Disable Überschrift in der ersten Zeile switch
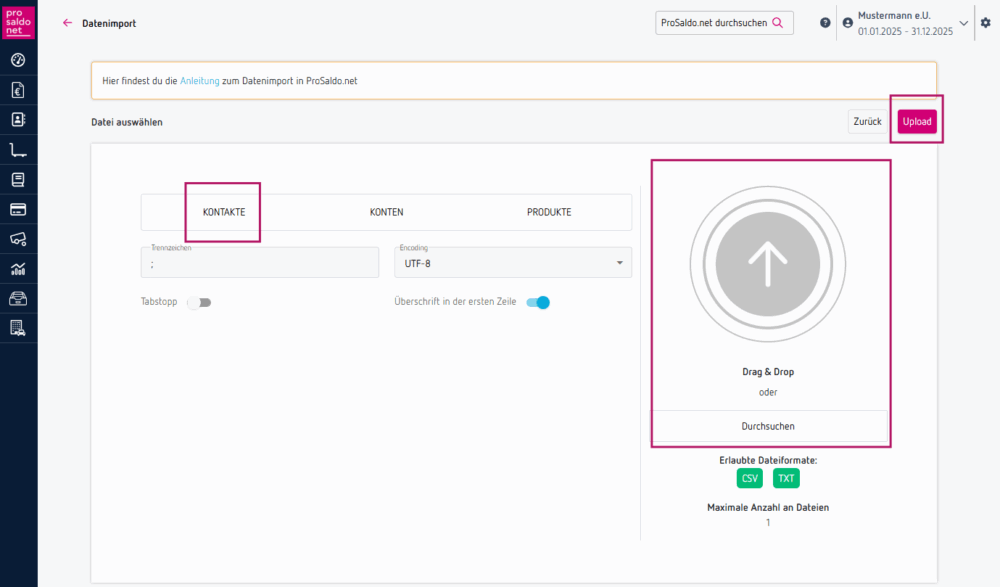This screenshot has width=1000, height=587. click(x=538, y=302)
